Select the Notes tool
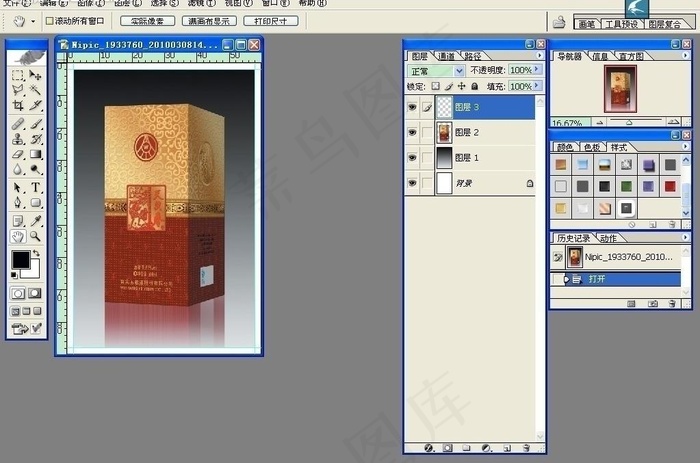 point(18,221)
